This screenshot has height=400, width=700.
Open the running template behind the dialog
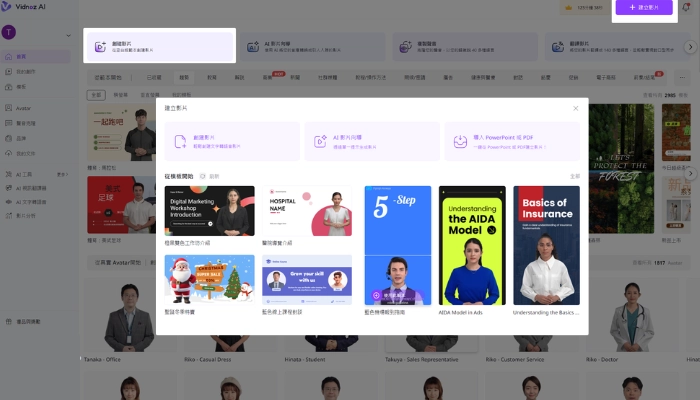(x=121, y=133)
